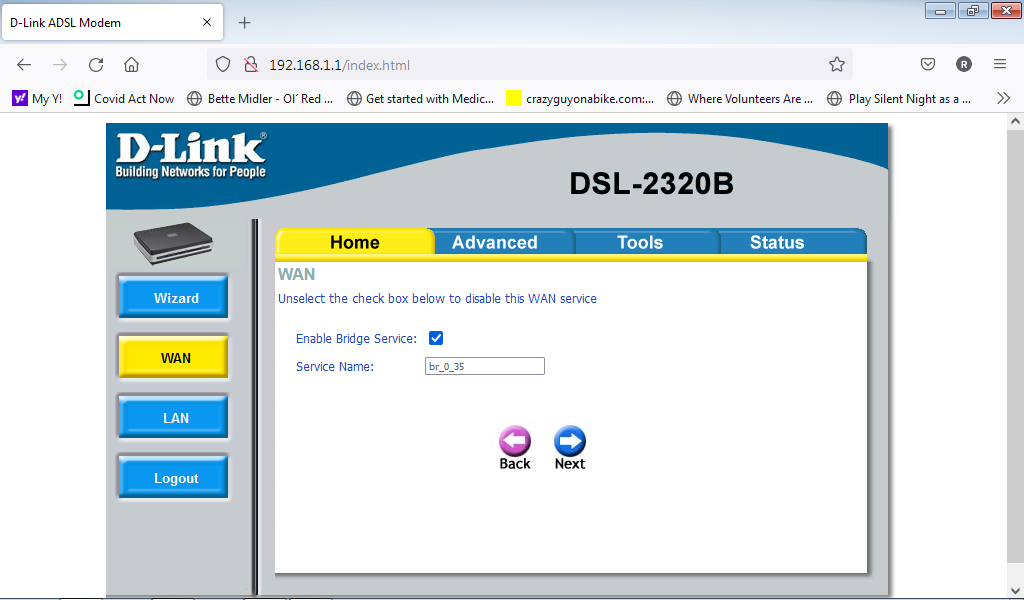Viewport: 1024px width, 600px height.
Task: Open the LAN sidebar button
Action: 174,418
